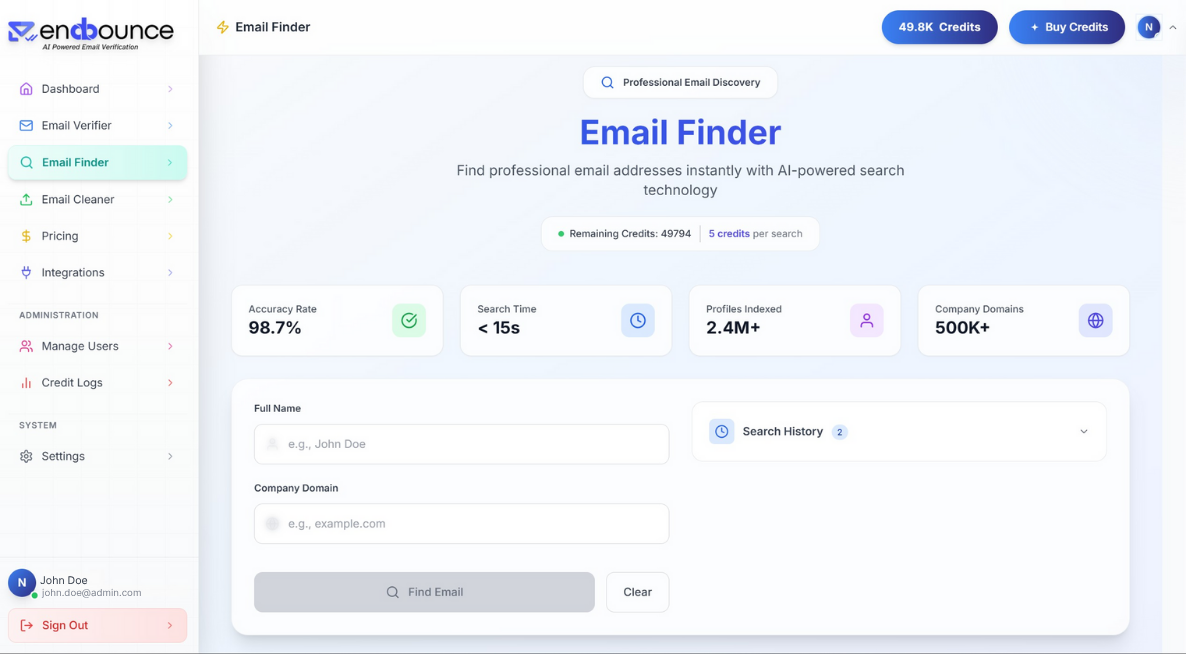Click the globe icon on Company Domains card
Screen dimensions: 1187x655
pos(1095,319)
